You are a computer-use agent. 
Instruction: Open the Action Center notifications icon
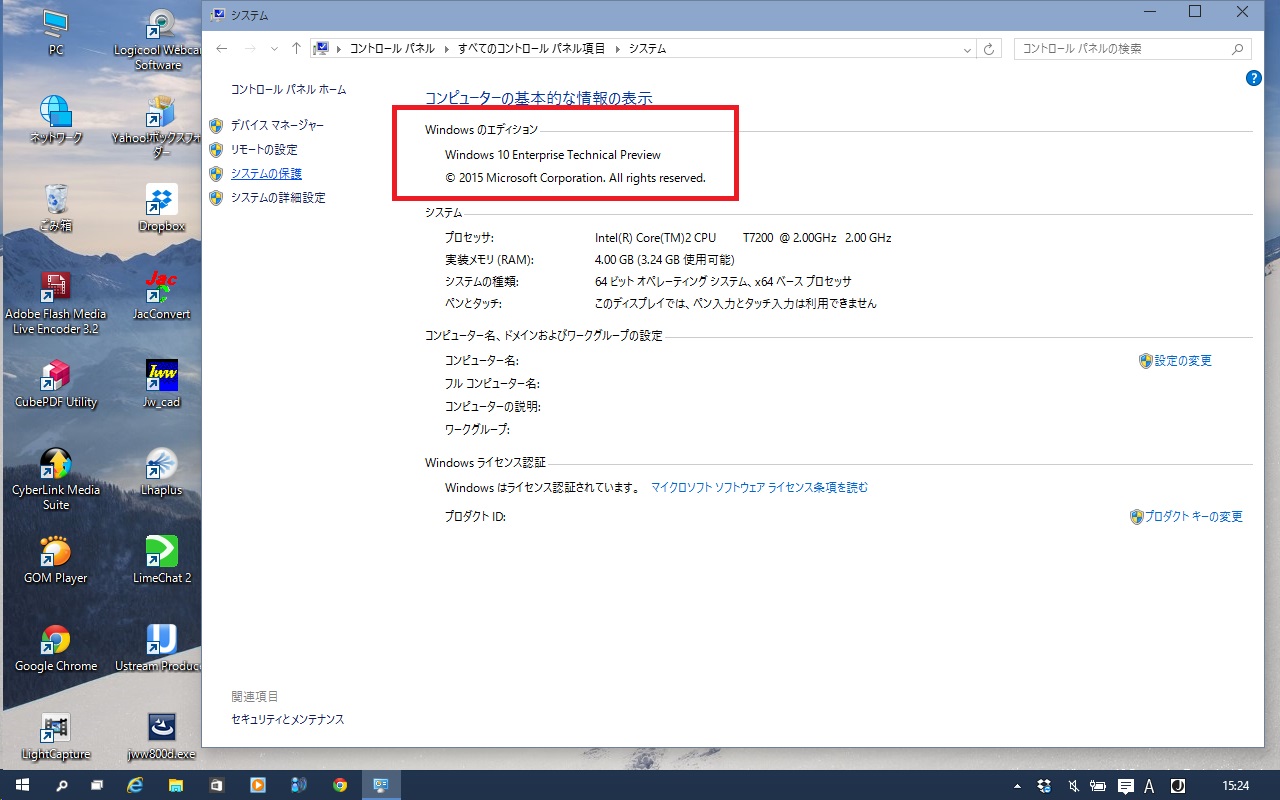1125,785
